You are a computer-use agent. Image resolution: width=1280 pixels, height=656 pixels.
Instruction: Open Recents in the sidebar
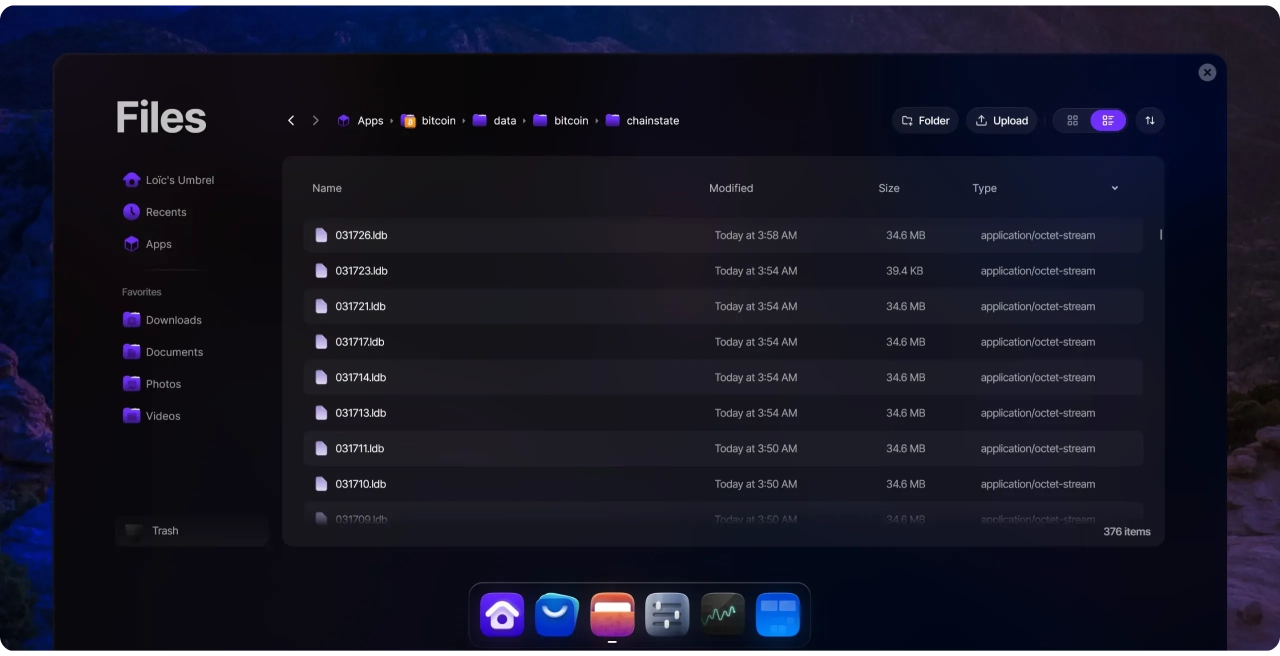point(165,212)
